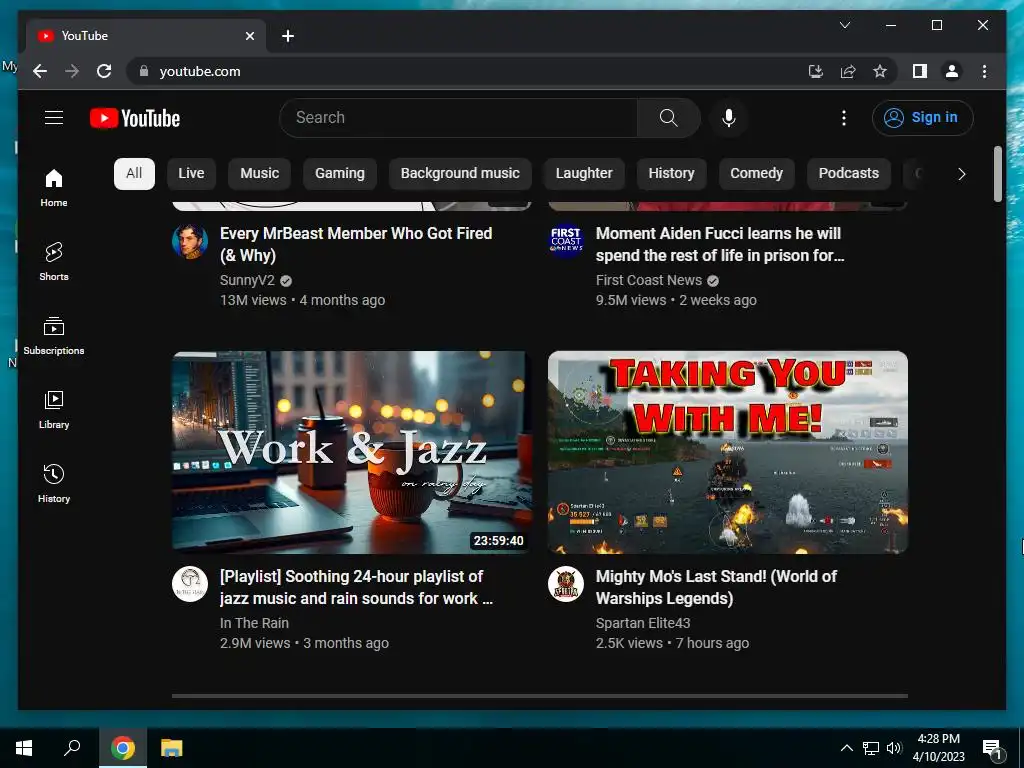Open Subscriptions in the sidebar
The width and height of the screenshot is (1024, 768).
click(x=54, y=336)
